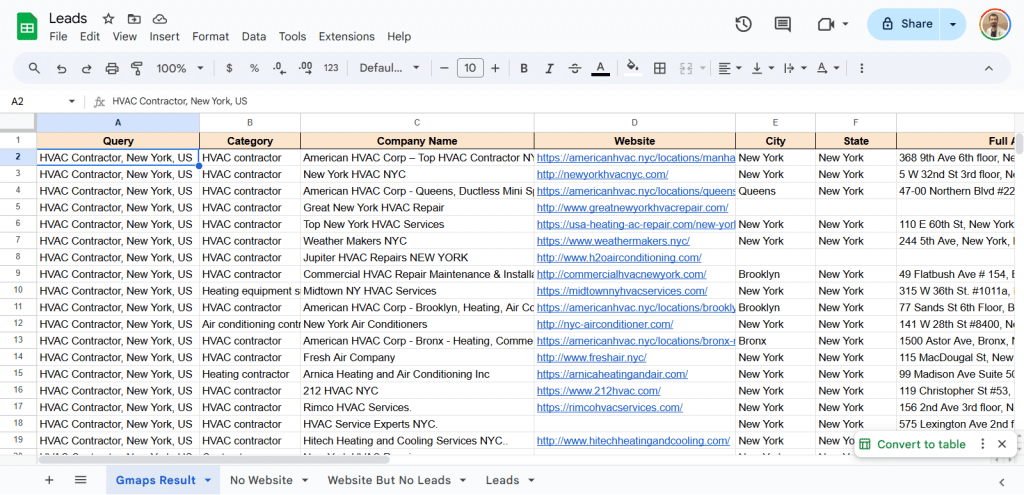
Task: Activate the paint format tool
Action: [x=137, y=68]
